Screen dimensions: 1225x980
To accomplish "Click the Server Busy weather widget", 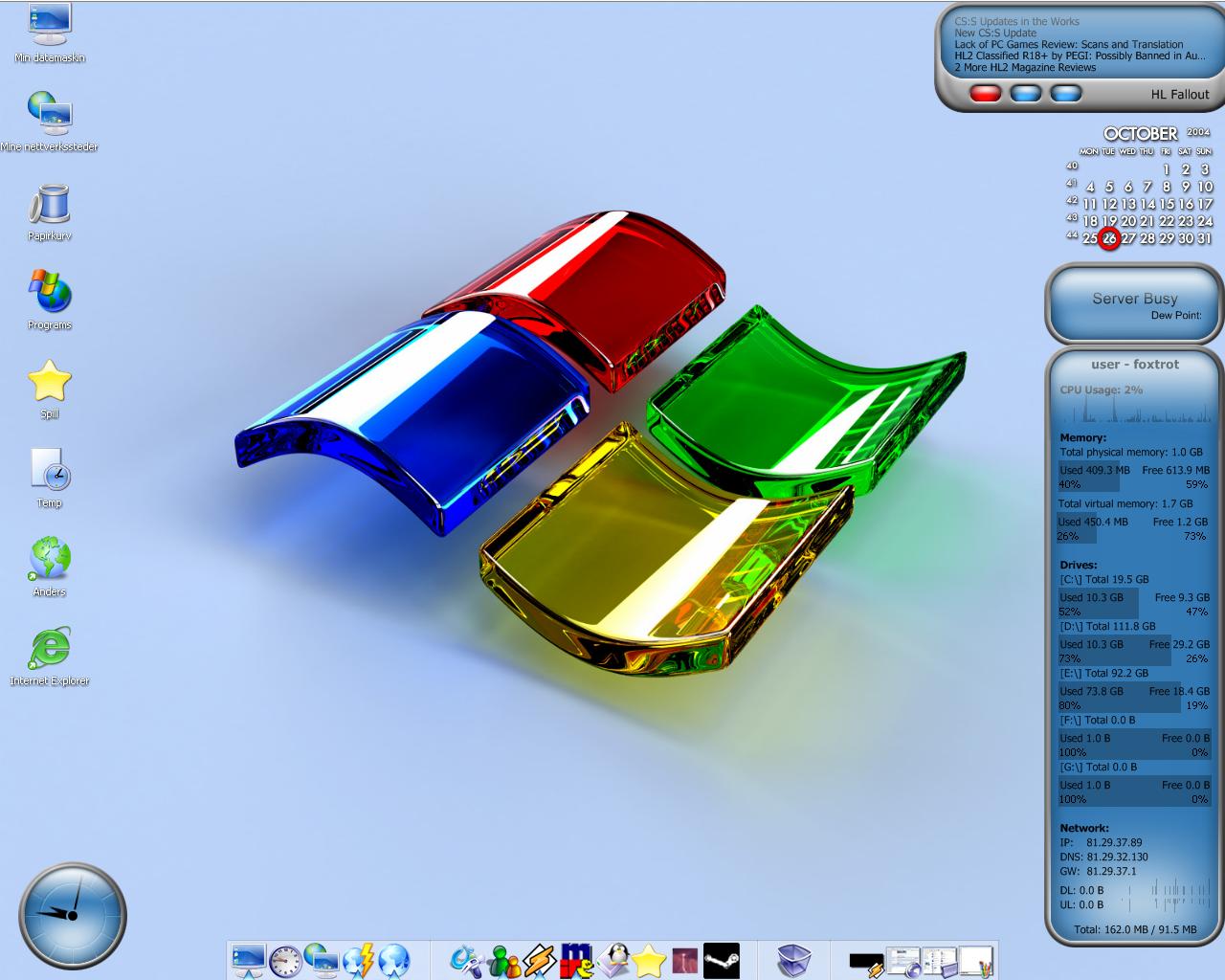I will point(1135,304).
